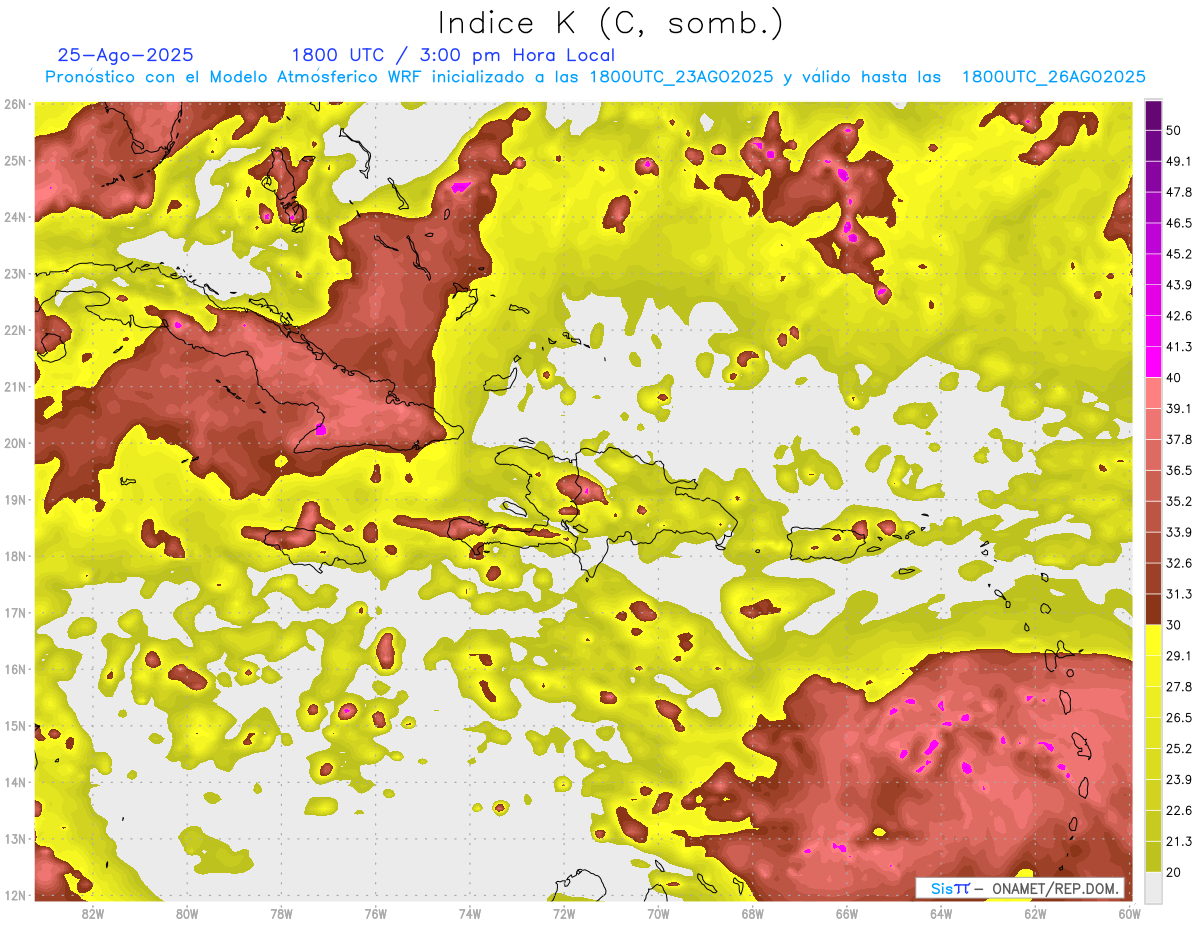Click the color scale value "26.5"

pos(1178,717)
